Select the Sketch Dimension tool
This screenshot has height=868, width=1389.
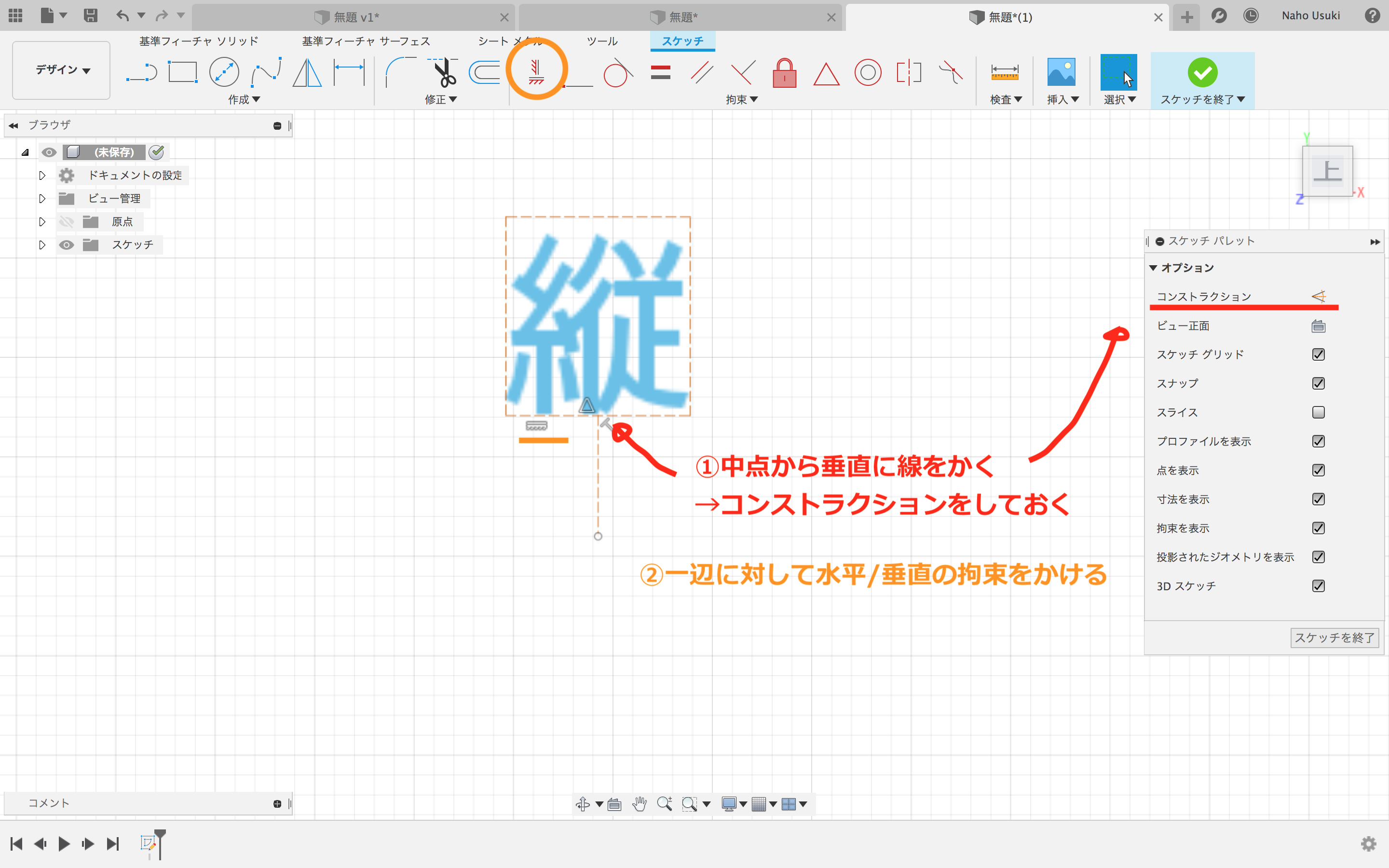click(349, 73)
